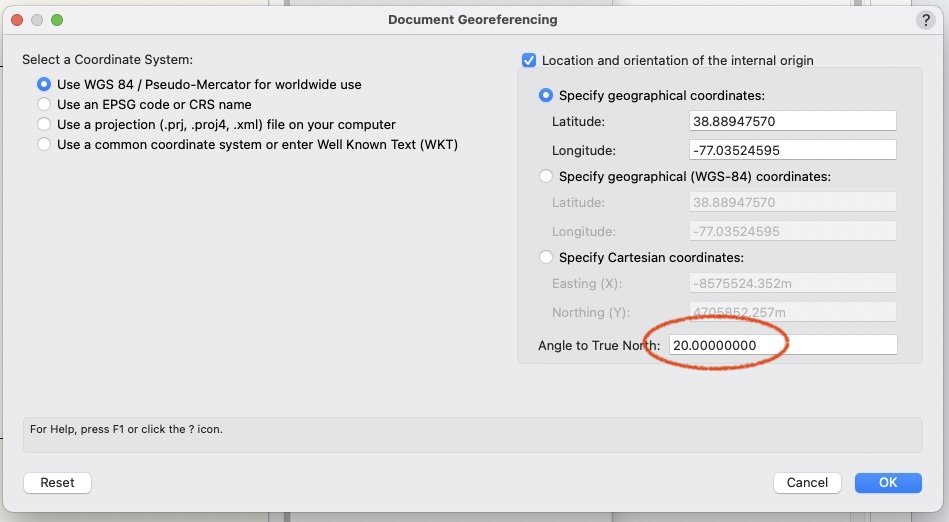Uncheck Location and orientation of internal origin

(530, 60)
